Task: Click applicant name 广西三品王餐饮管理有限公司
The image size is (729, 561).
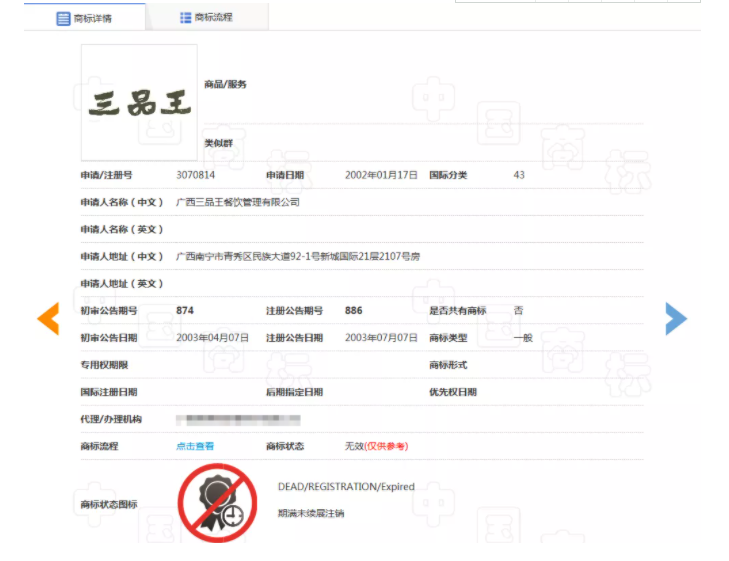Action: tap(237, 202)
